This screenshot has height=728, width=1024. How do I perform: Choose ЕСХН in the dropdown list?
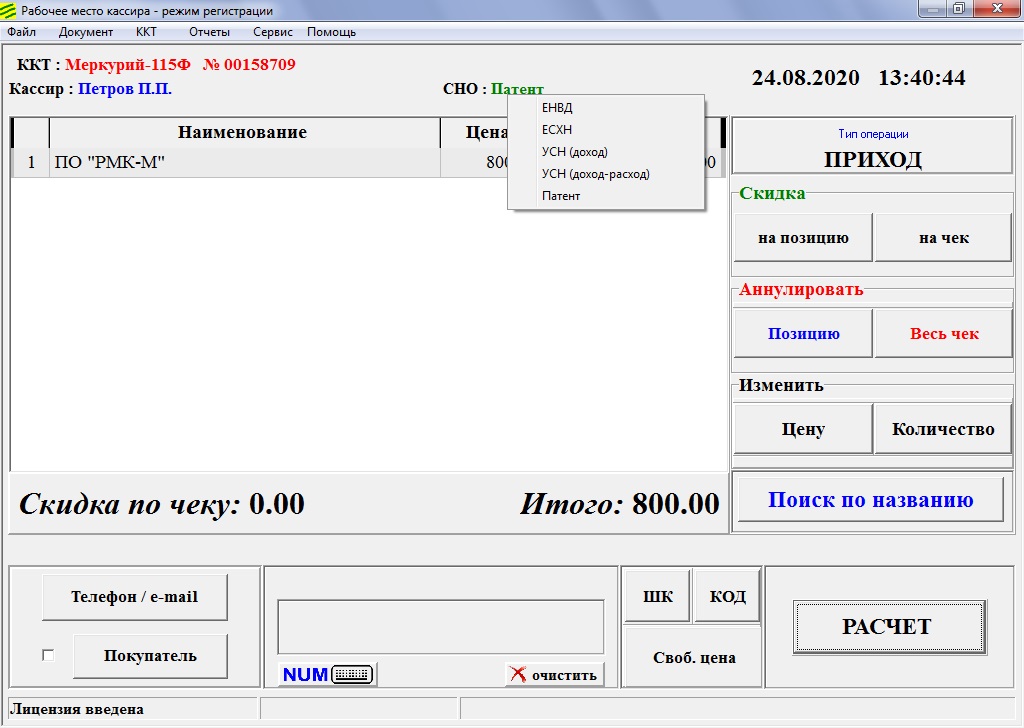557,130
